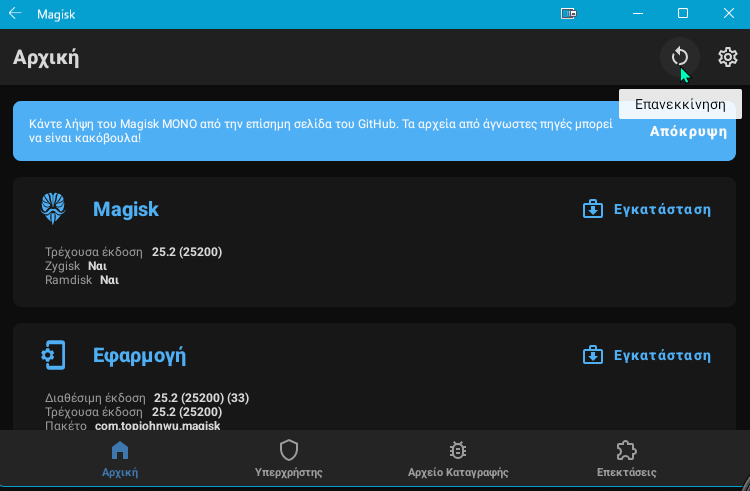Open the Υπερχρήστης superuser tab
This screenshot has width=750, height=491.
click(288, 459)
